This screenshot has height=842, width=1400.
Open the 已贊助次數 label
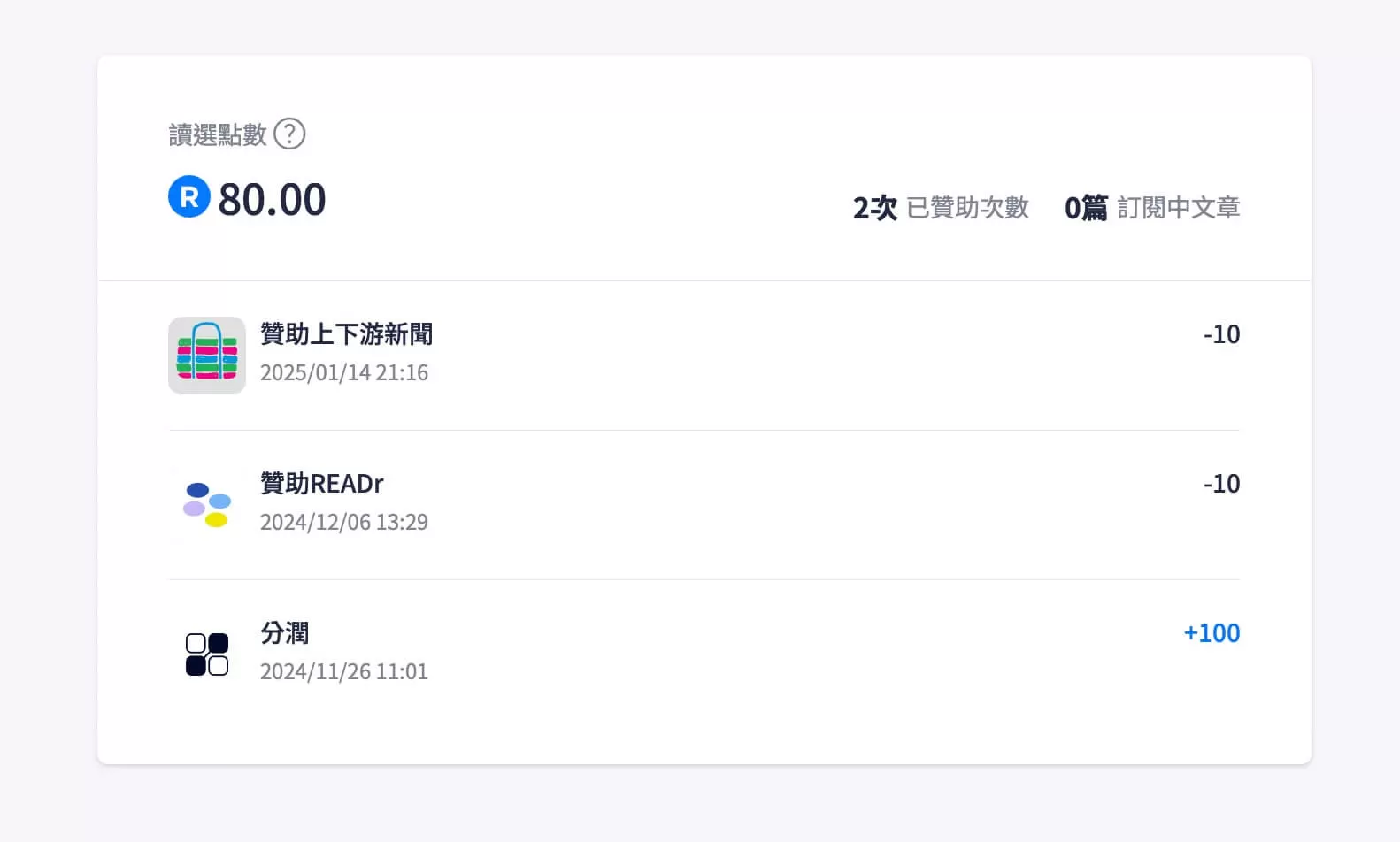967,208
